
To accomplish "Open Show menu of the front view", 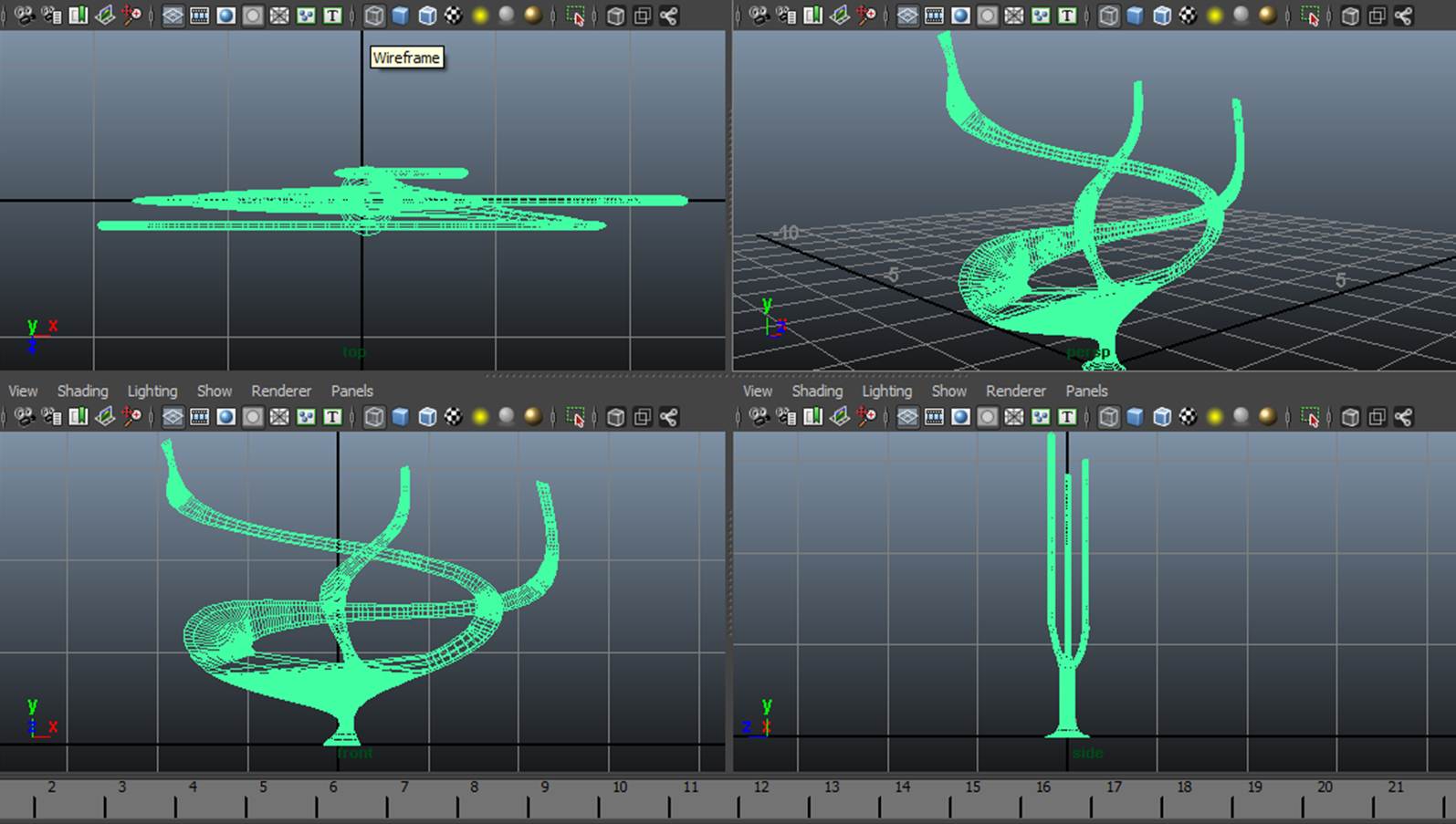I will (x=215, y=391).
